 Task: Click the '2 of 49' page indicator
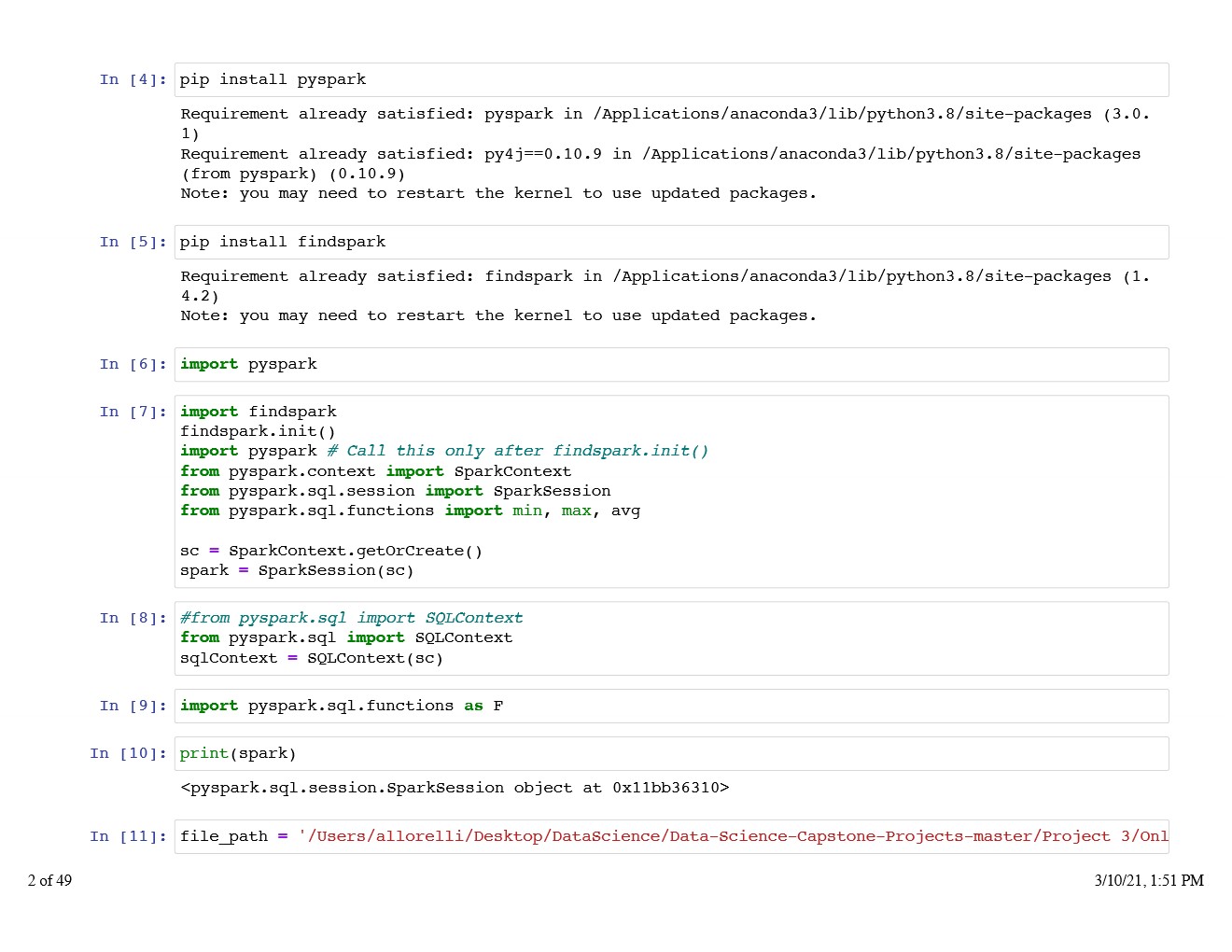pos(49,880)
